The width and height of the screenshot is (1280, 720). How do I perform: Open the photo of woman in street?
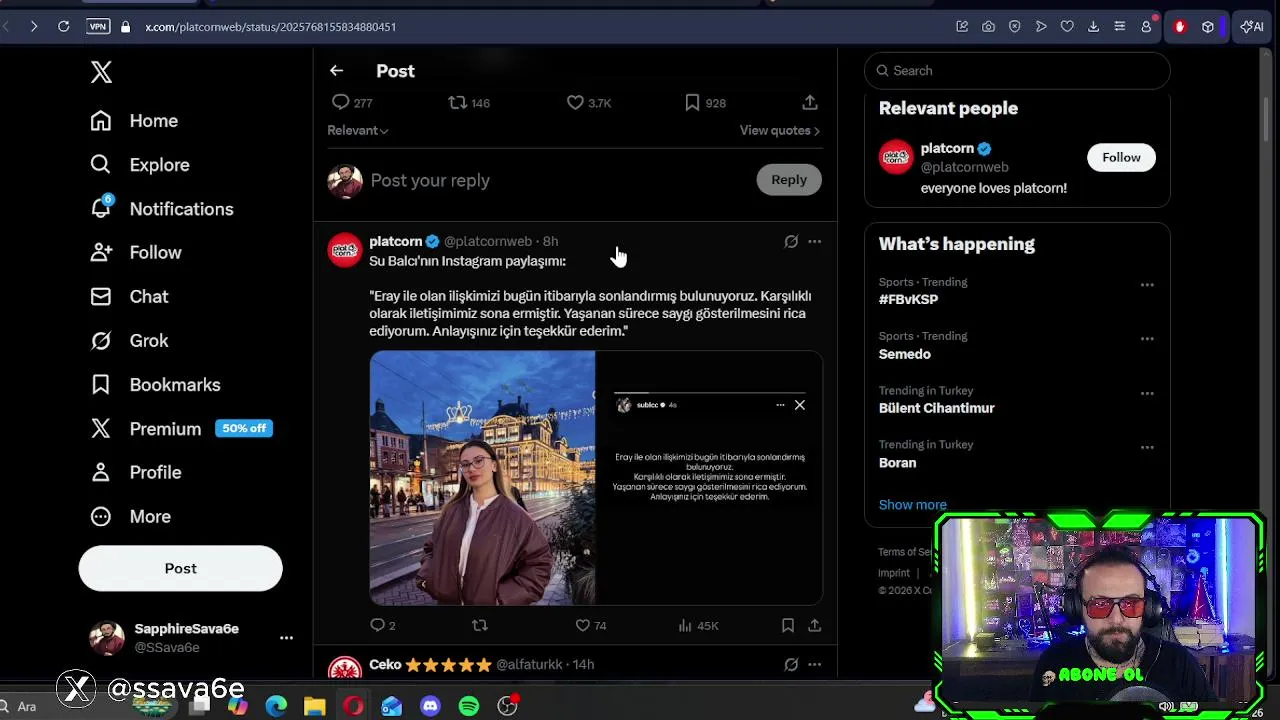[x=482, y=478]
